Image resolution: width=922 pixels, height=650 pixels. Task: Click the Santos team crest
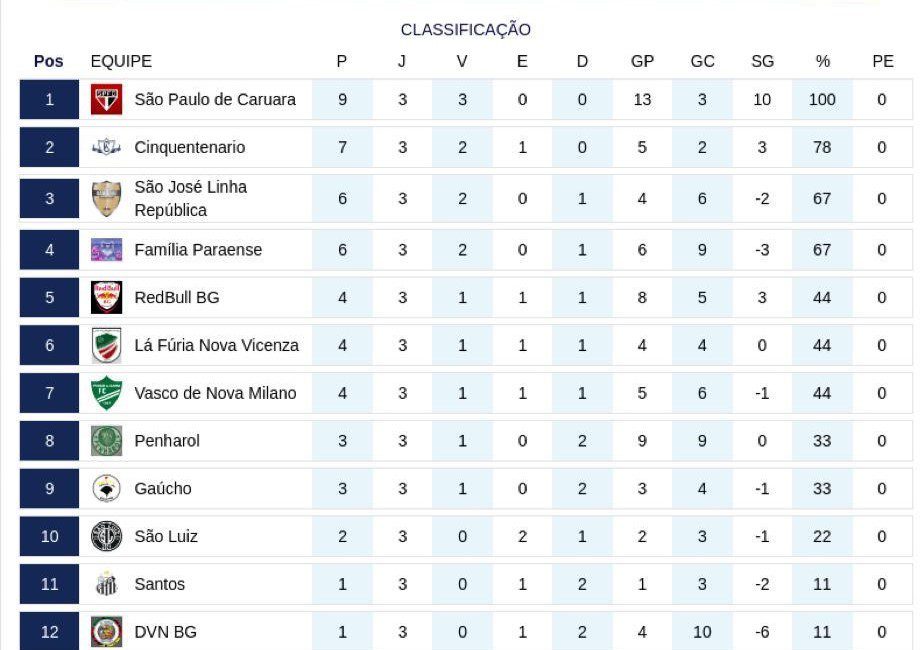pyautogui.click(x=106, y=584)
